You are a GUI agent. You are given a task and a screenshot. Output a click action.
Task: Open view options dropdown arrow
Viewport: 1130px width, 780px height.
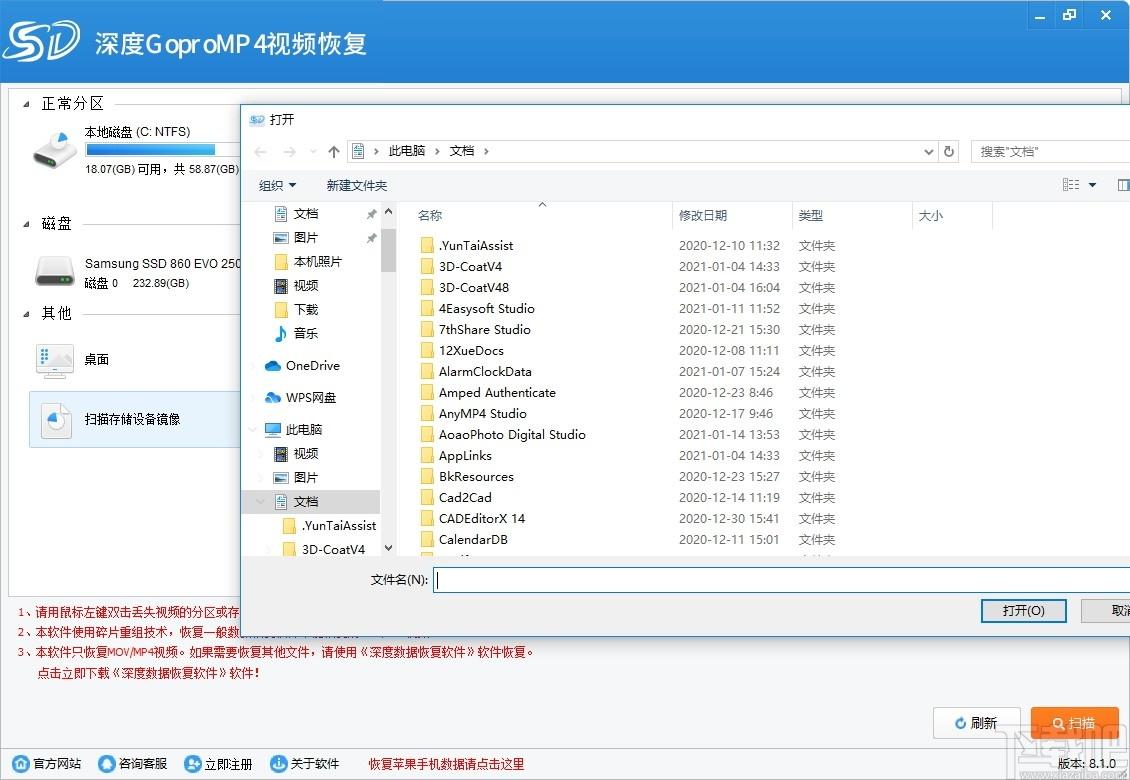[1093, 185]
